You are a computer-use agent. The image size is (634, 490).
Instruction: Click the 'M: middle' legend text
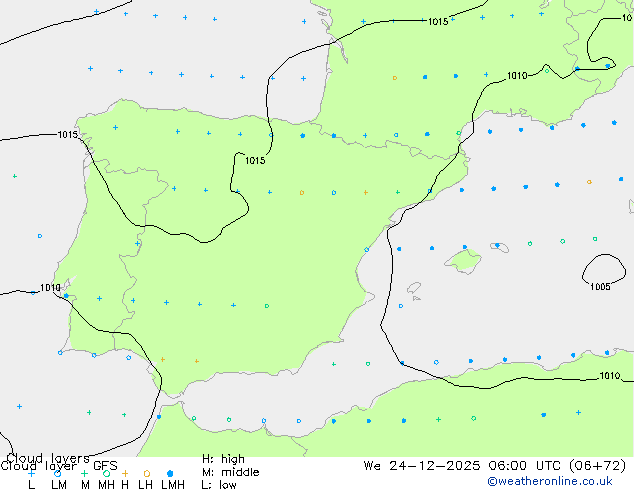click(x=230, y=472)
